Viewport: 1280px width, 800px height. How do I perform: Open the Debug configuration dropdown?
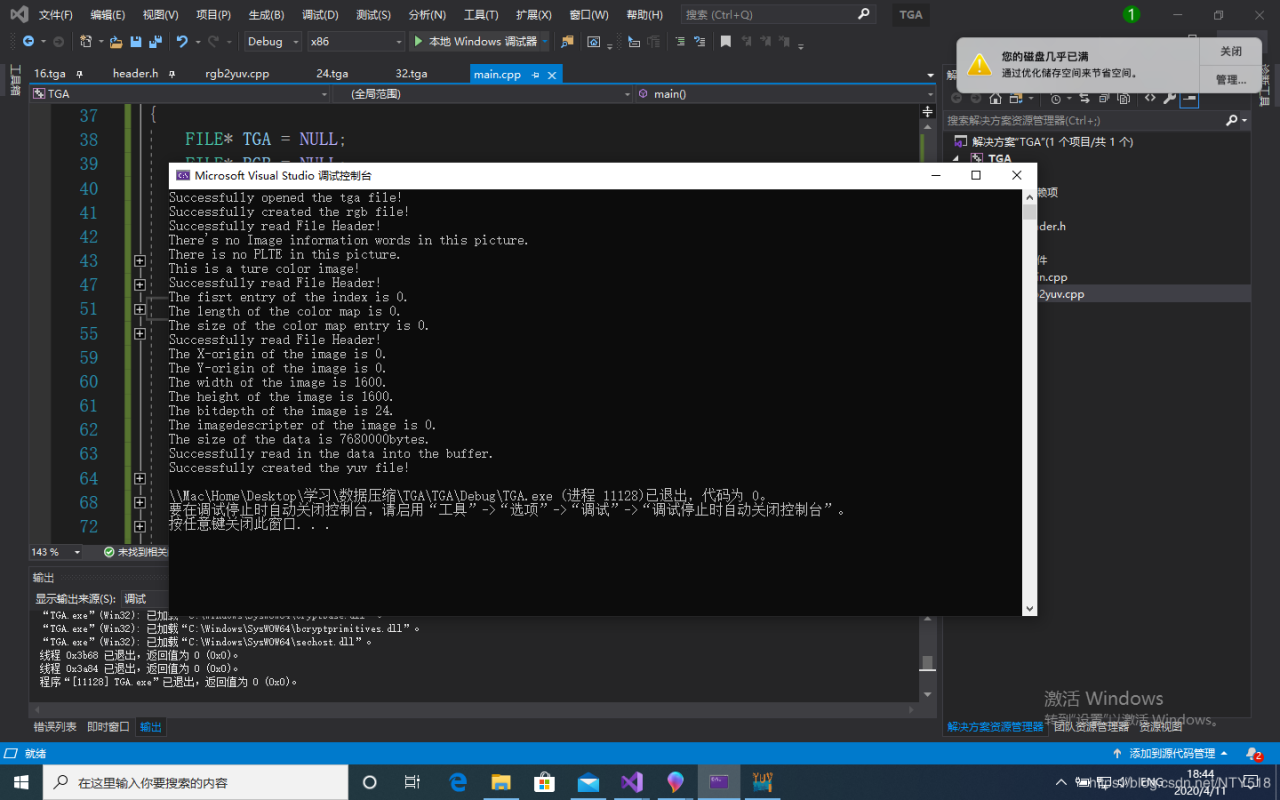pyautogui.click(x=272, y=41)
